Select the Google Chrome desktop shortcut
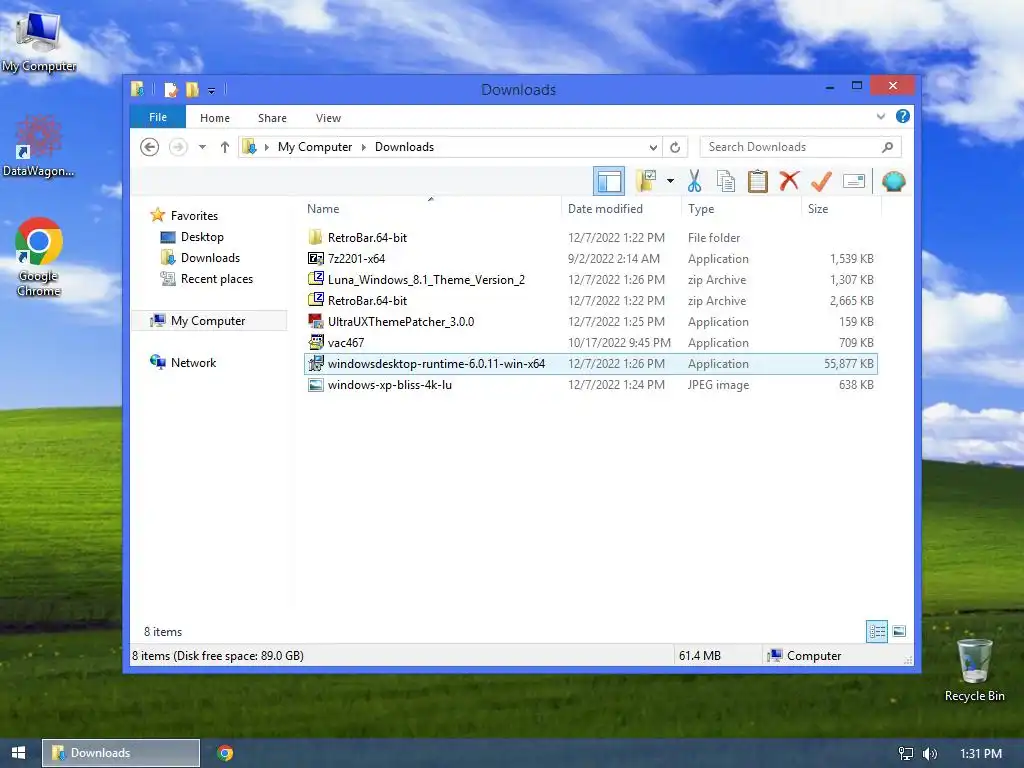The height and width of the screenshot is (768, 1024). (x=39, y=257)
